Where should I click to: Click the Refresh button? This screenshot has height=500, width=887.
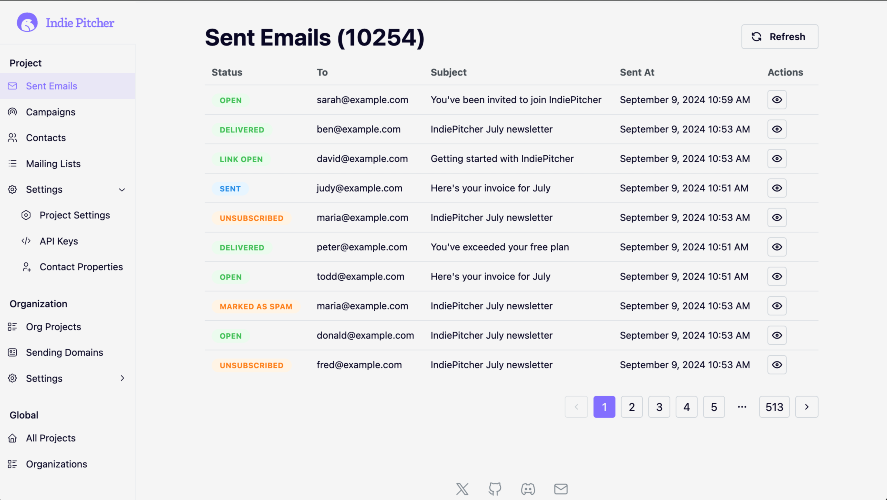click(780, 37)
